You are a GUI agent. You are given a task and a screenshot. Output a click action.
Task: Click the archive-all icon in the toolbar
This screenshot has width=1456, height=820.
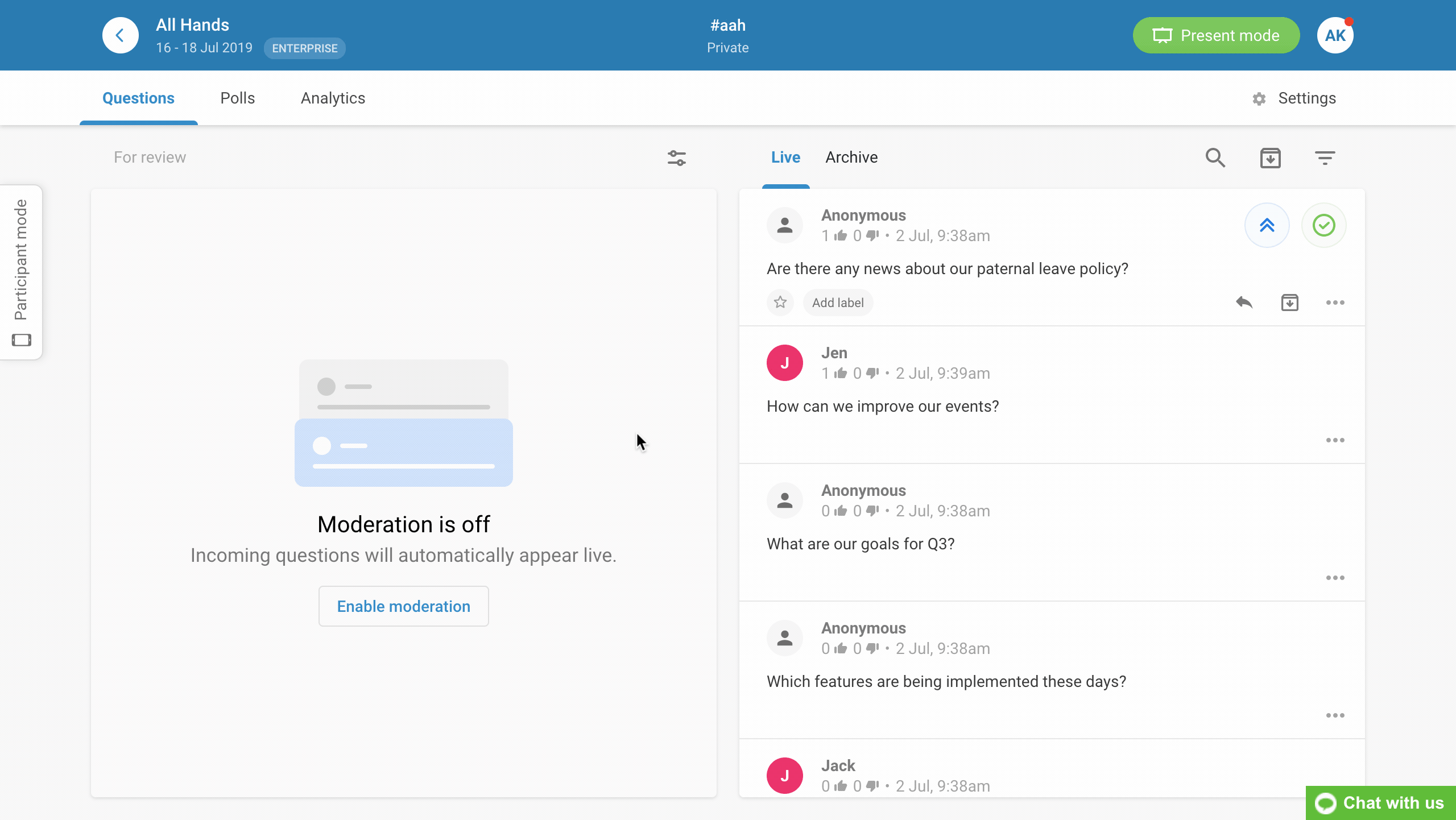point(1270,158)
